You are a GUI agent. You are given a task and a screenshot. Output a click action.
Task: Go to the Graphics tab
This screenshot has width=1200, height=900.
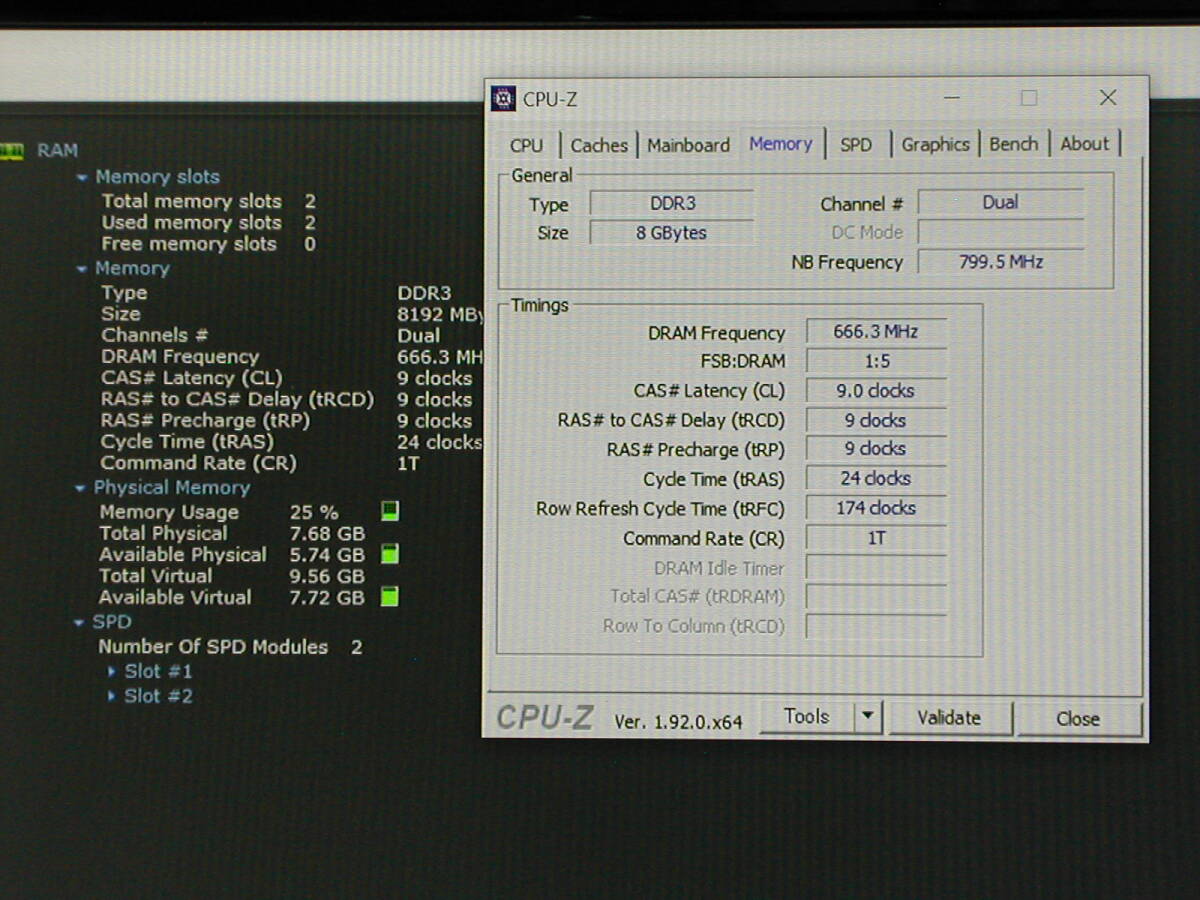click(x=935, y=145)
